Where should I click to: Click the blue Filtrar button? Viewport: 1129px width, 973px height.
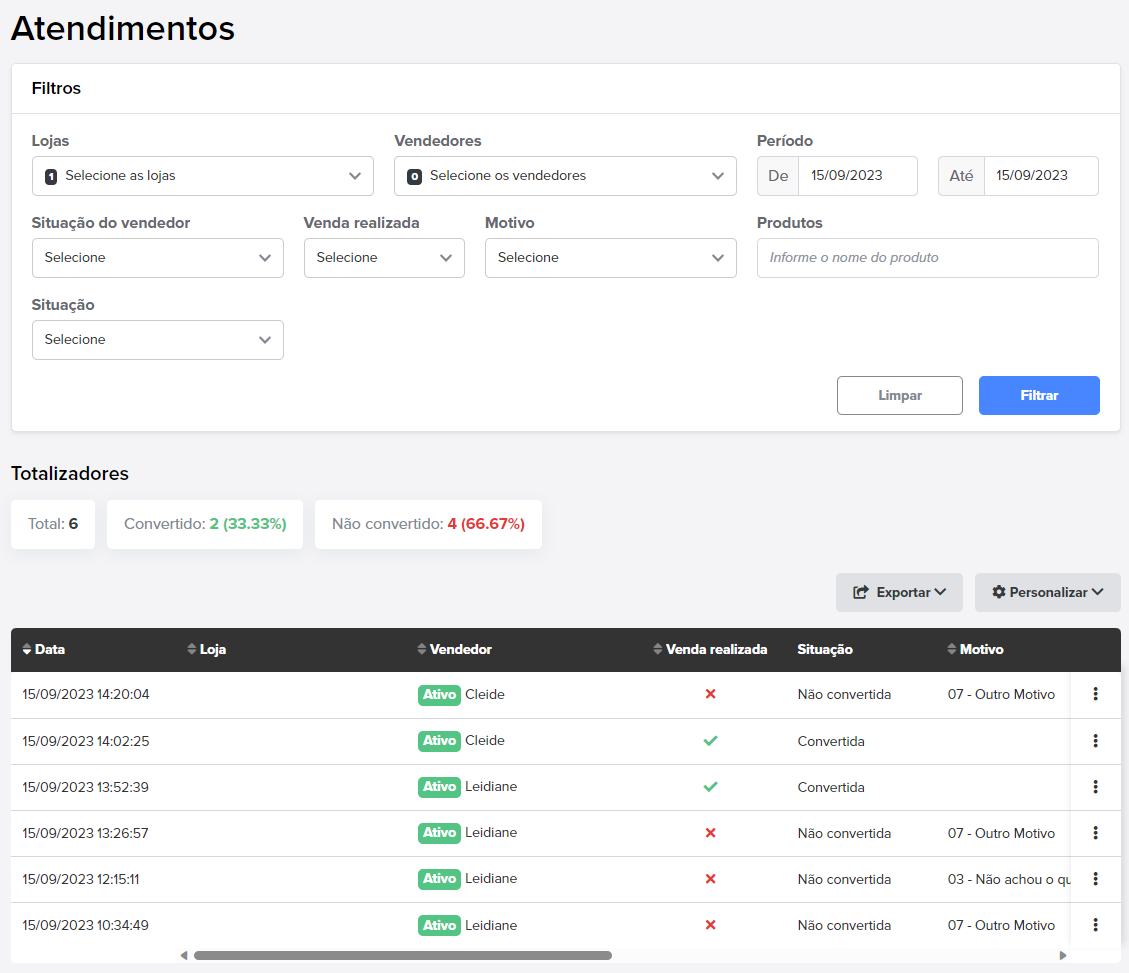click(x=1039, y=395)
